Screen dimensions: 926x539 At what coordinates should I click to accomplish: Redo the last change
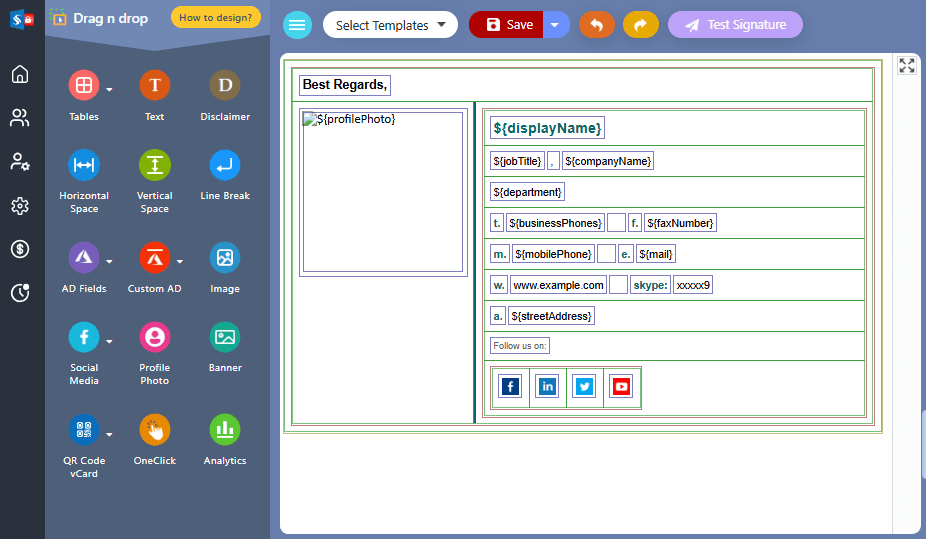tap(641, 25)
